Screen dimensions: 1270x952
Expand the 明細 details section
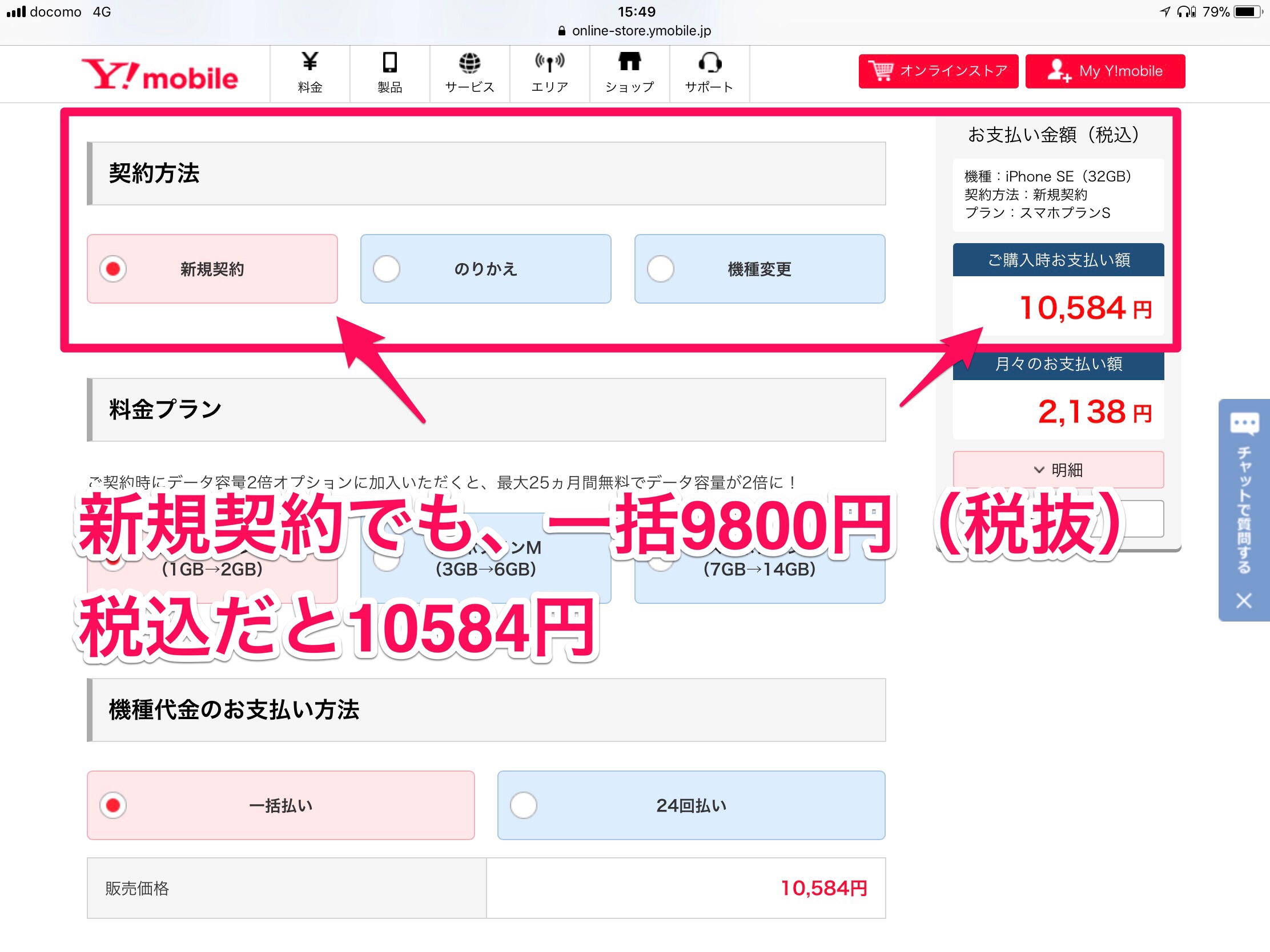point(1058,470)
